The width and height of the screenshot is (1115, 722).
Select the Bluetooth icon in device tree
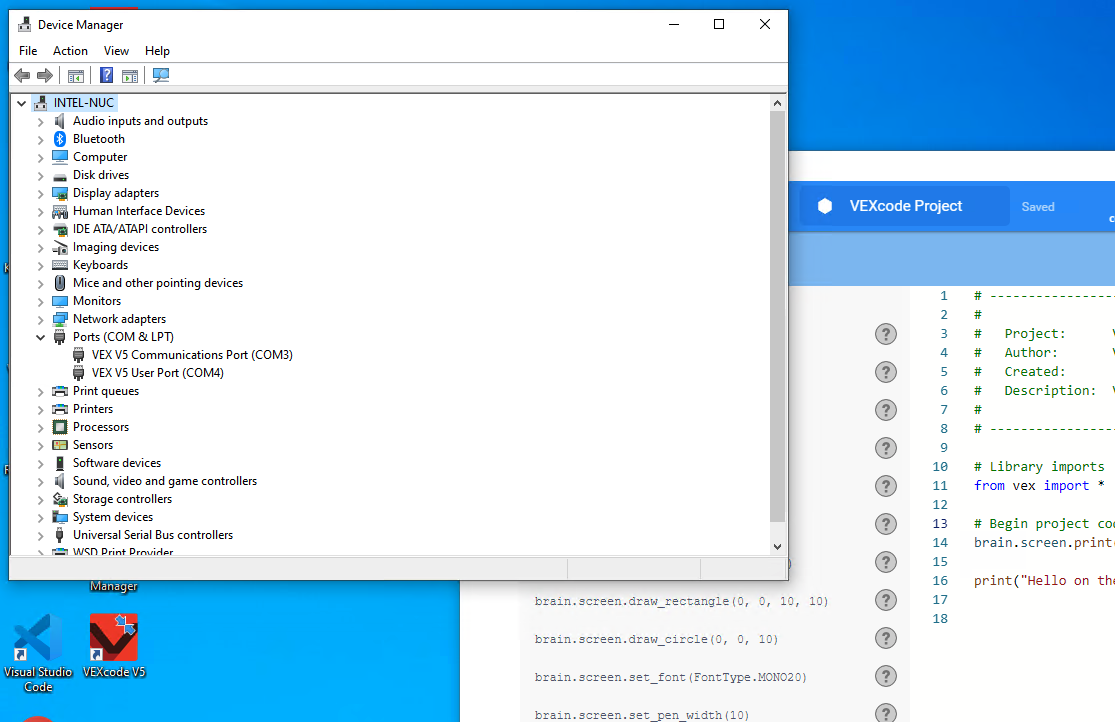point(60,139)
